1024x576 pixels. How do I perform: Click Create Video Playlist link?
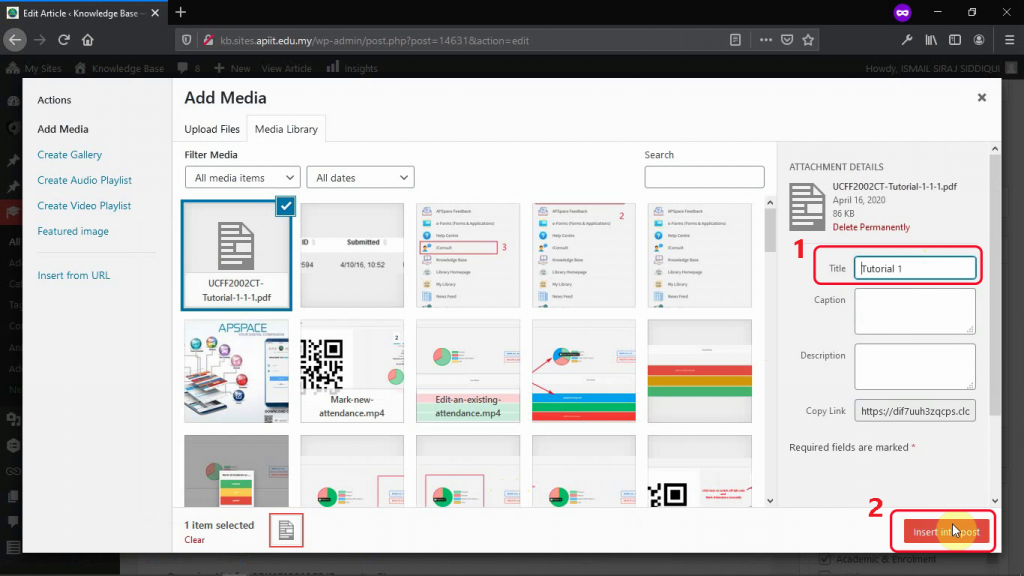tap(84, 205)
